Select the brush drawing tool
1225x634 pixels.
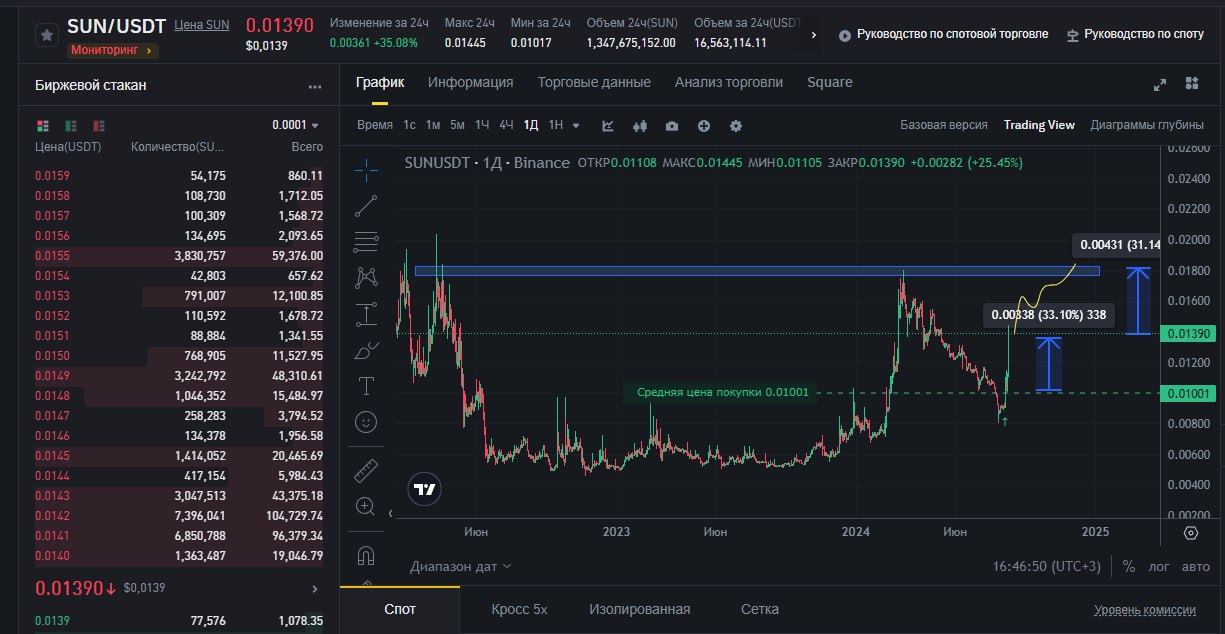[366, 351]
